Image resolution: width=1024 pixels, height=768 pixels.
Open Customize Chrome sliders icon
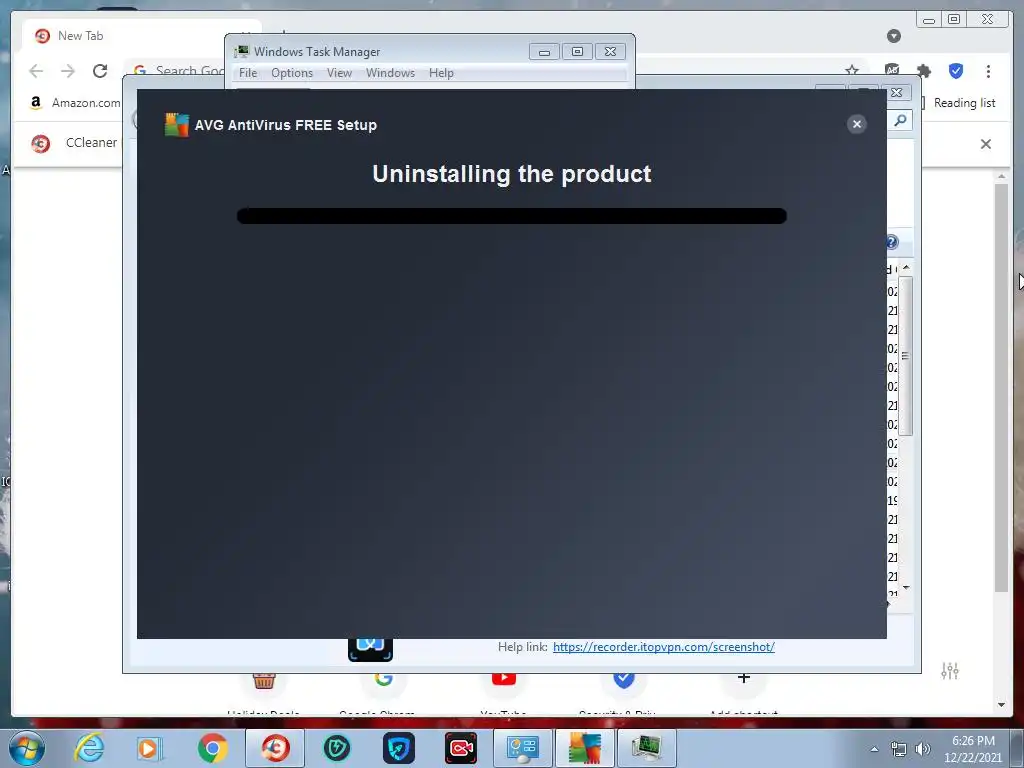coord(950,671)
